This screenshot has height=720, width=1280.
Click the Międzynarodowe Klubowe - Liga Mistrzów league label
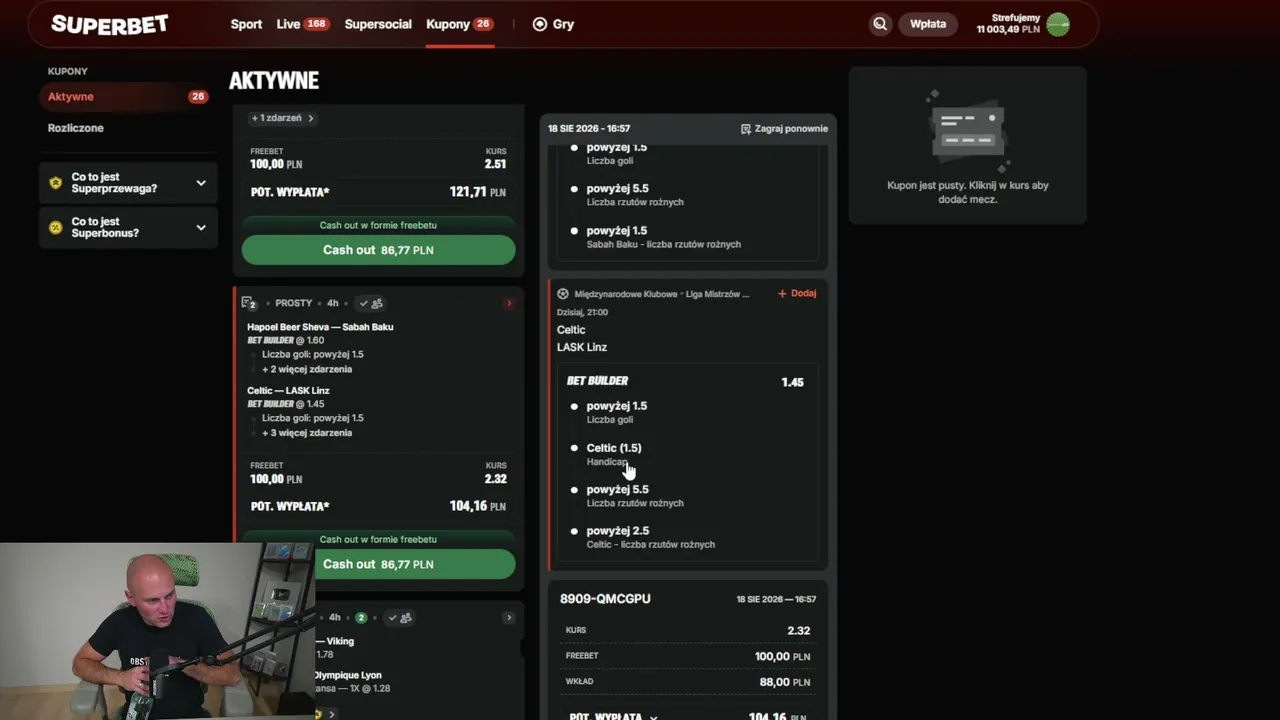pos(661,294)
